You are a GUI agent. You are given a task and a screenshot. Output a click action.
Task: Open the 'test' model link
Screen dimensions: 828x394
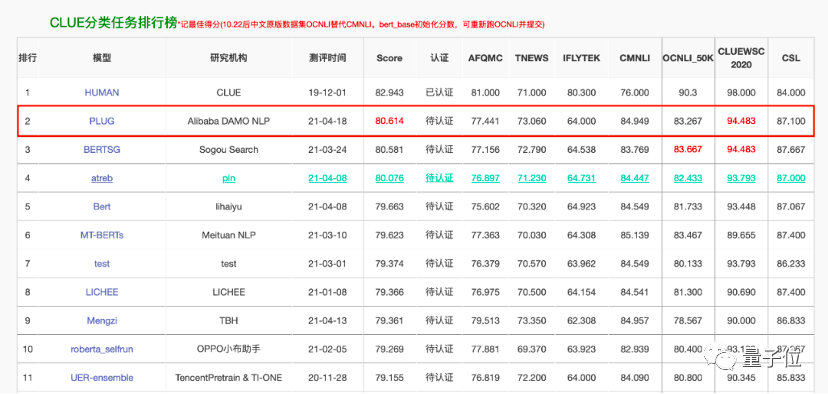point(102,264)
